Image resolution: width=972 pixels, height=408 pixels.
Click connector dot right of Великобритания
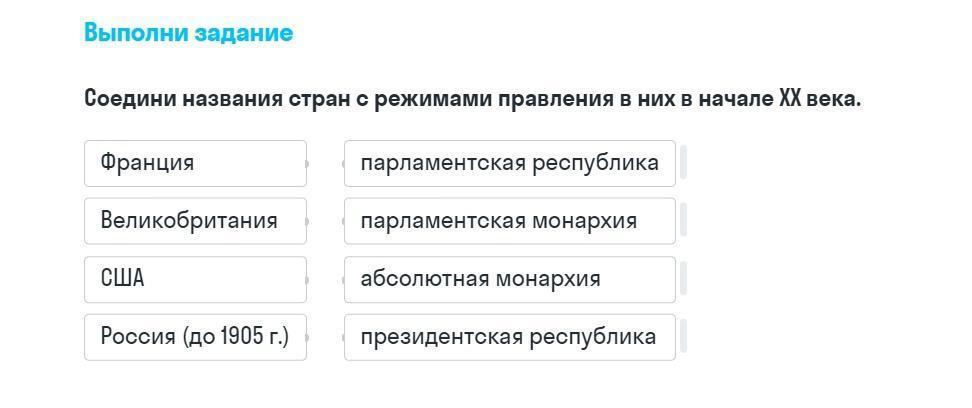pyautogui.click(x=307, y=221)
